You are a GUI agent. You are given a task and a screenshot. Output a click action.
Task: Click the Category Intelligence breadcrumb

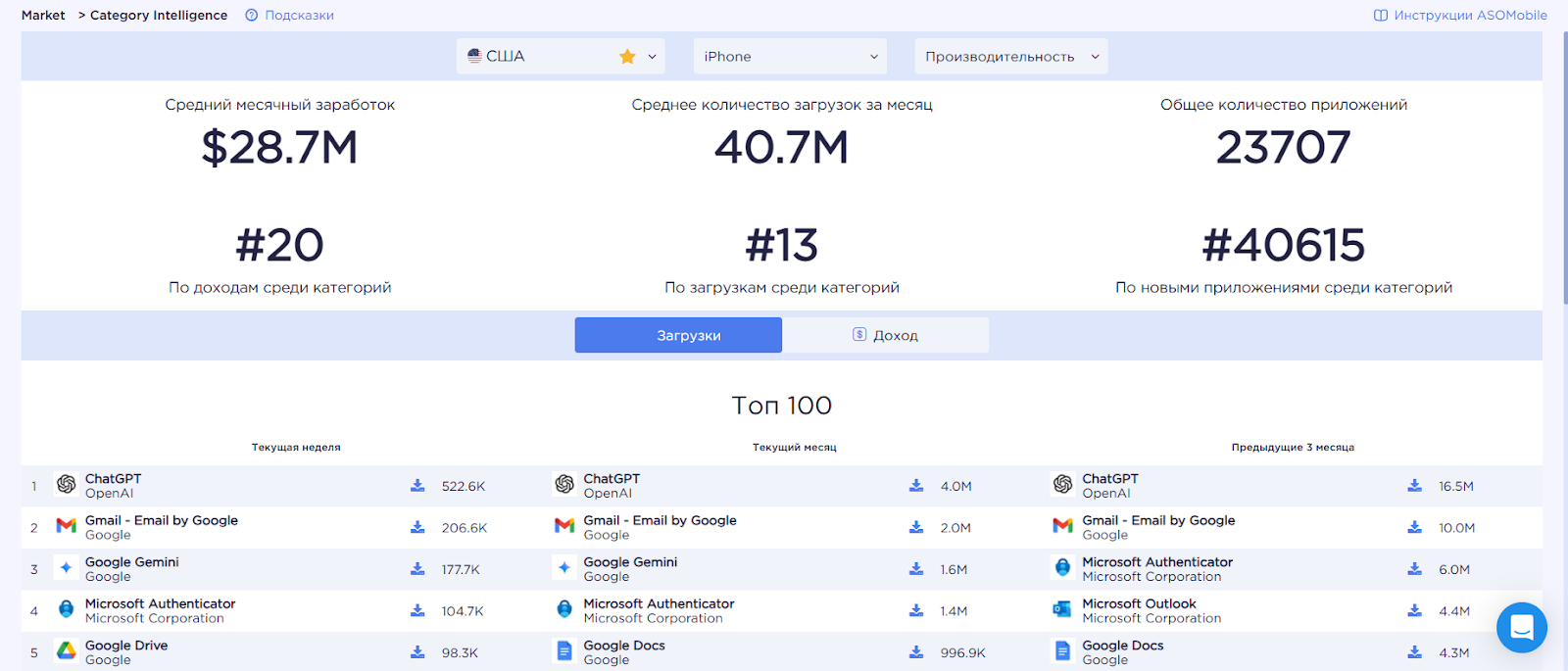coord(159,16)
